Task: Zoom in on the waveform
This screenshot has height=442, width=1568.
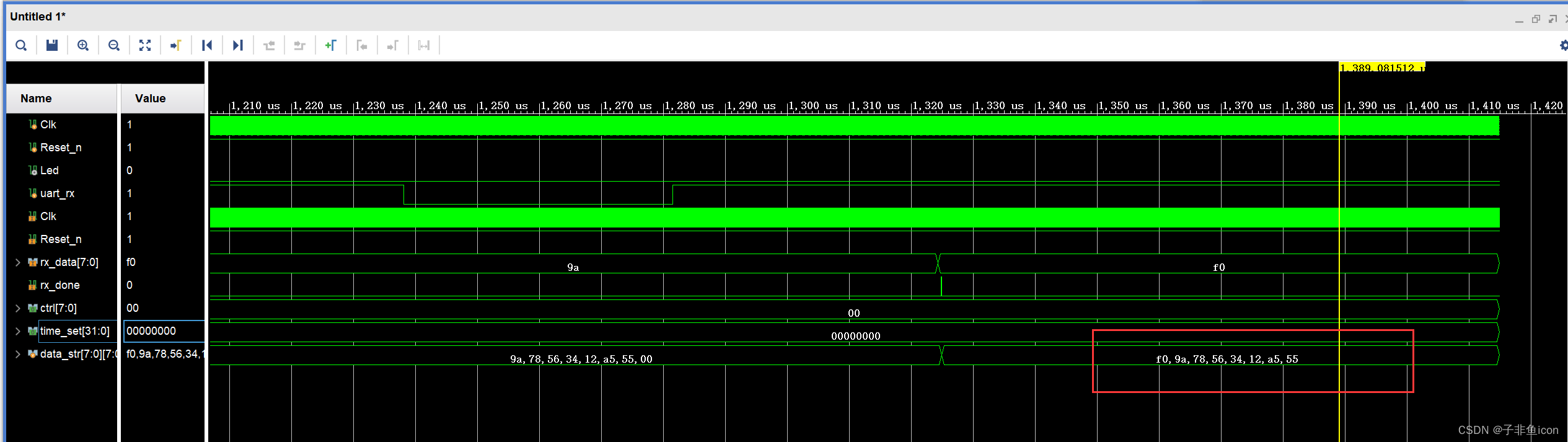Action: 83,45
